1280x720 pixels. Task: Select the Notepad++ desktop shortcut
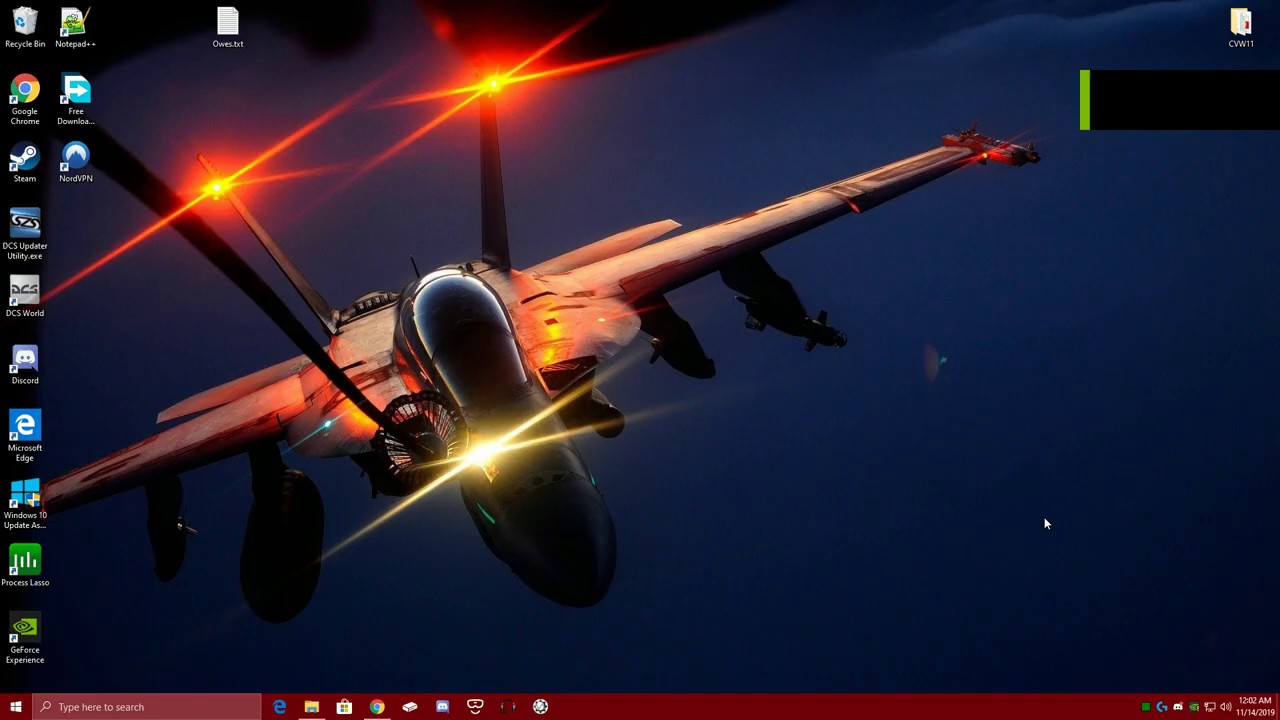click(75, 28)
